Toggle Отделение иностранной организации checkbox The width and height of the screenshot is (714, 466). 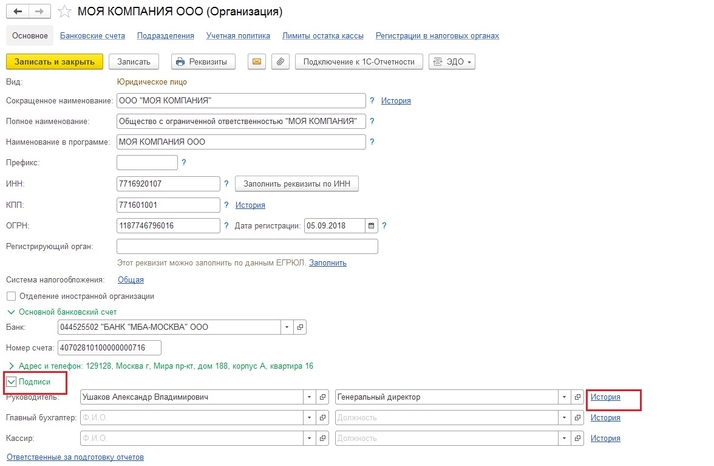tap(11, 296)
